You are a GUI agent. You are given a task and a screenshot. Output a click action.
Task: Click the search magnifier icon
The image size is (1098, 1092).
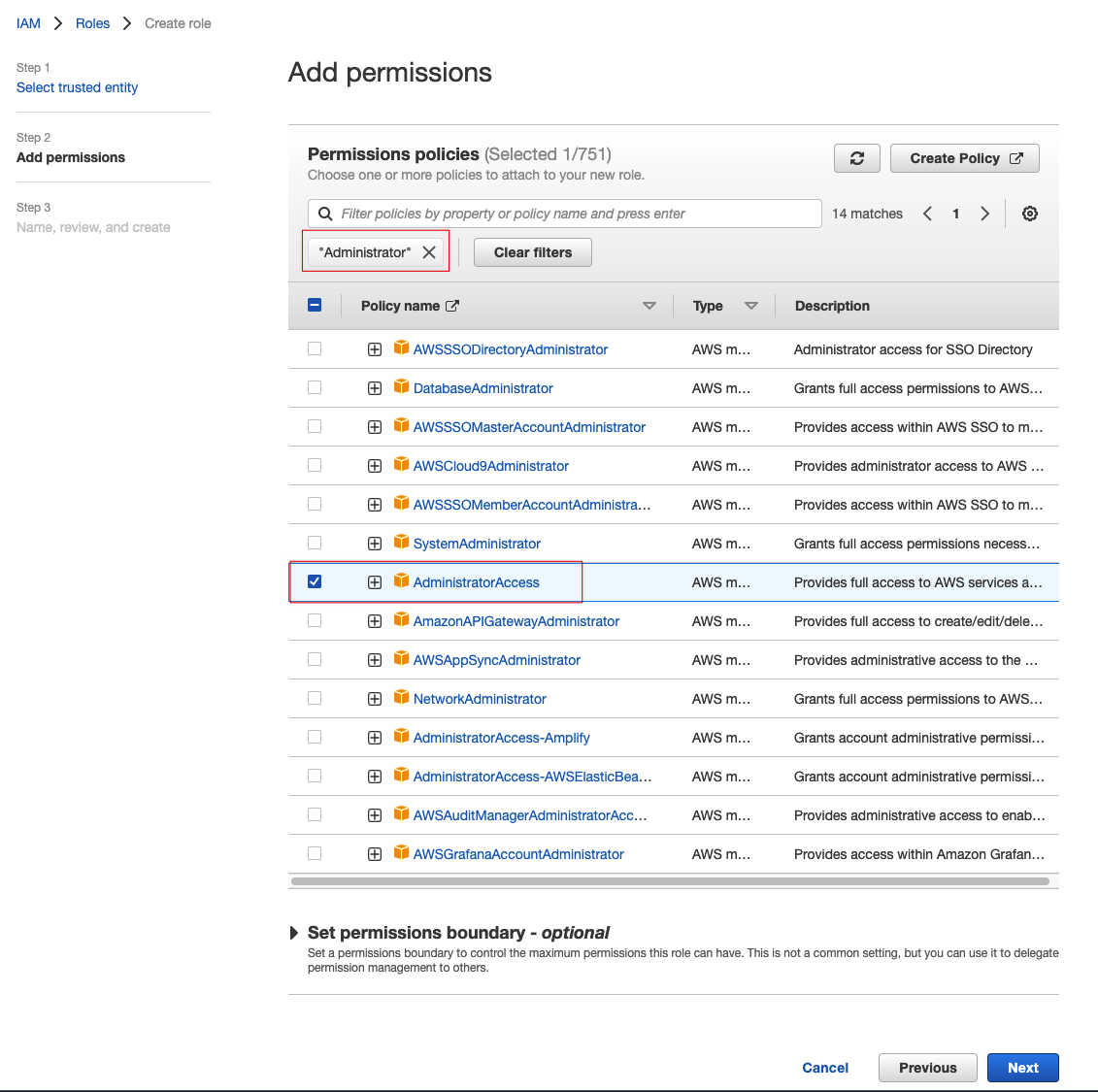click(x=325, y=214)
